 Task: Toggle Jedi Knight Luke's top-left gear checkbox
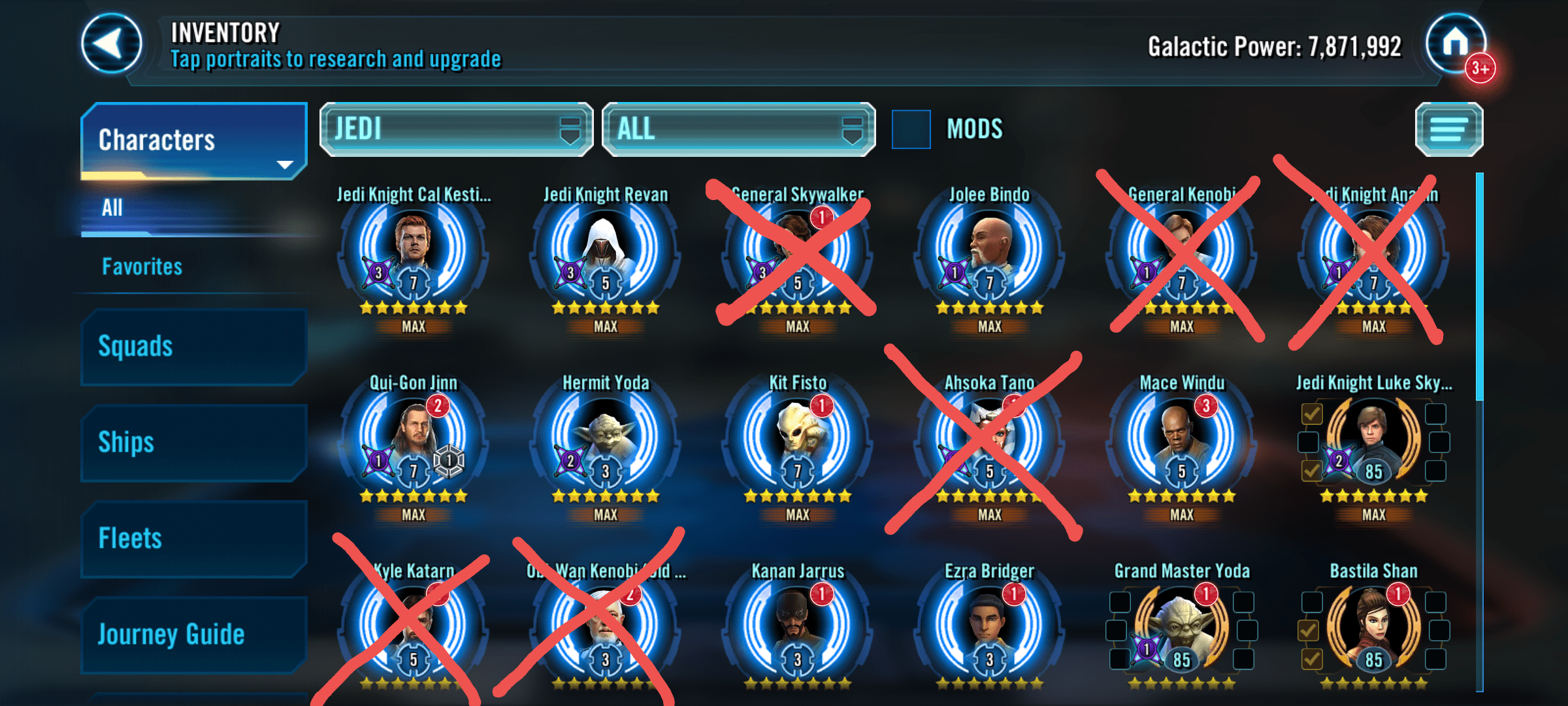[1312, 414]
